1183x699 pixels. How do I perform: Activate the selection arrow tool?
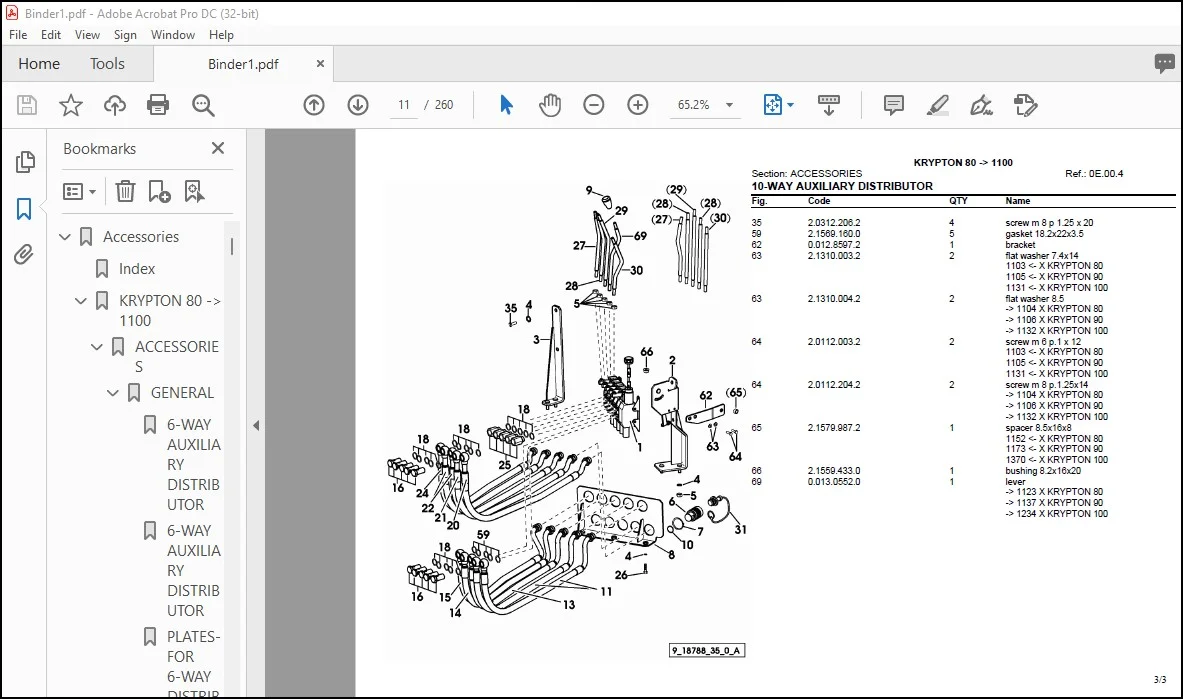click(x=506, y=105)
